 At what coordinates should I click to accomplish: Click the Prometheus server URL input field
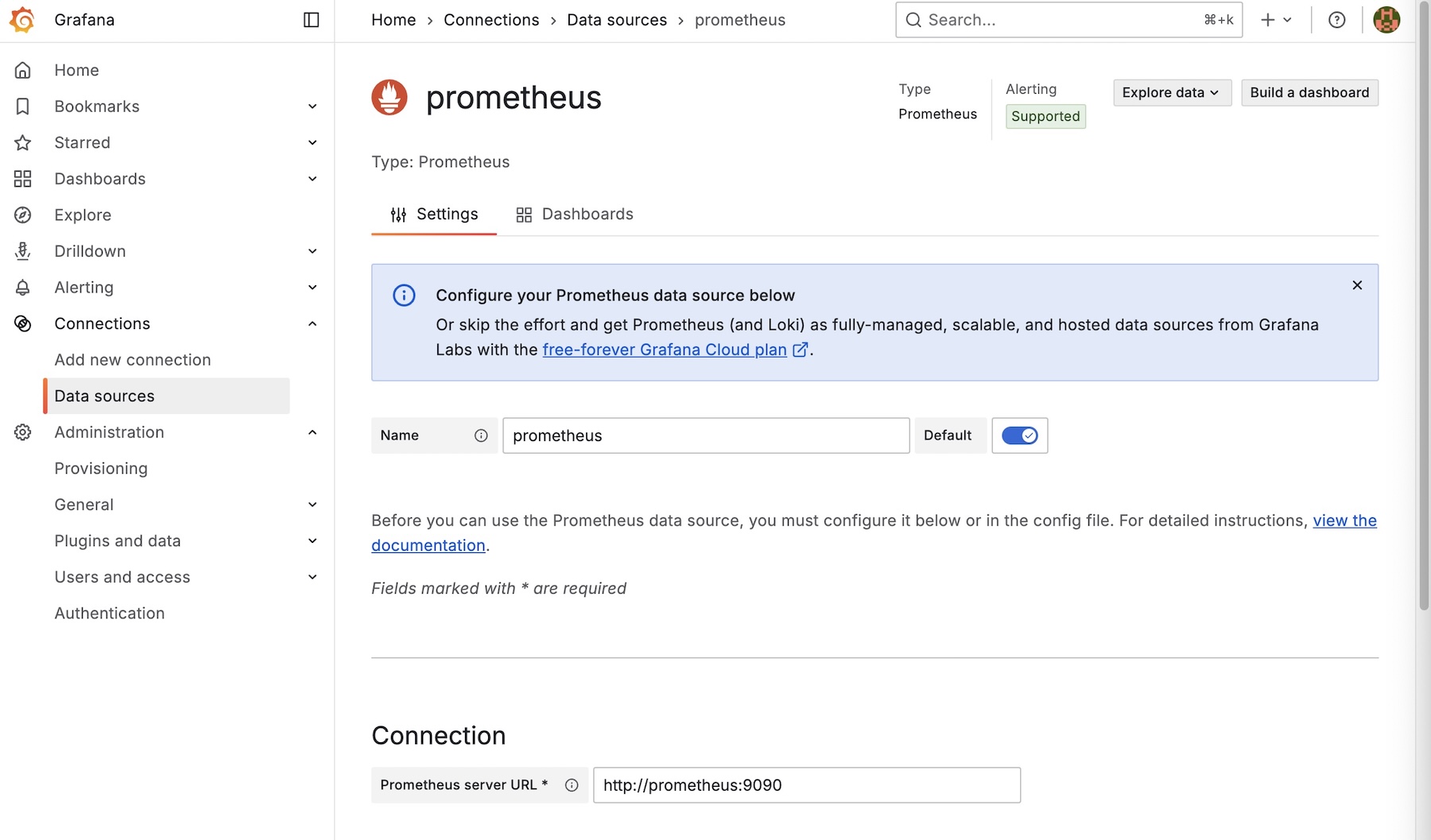click(x=806, y=785)
